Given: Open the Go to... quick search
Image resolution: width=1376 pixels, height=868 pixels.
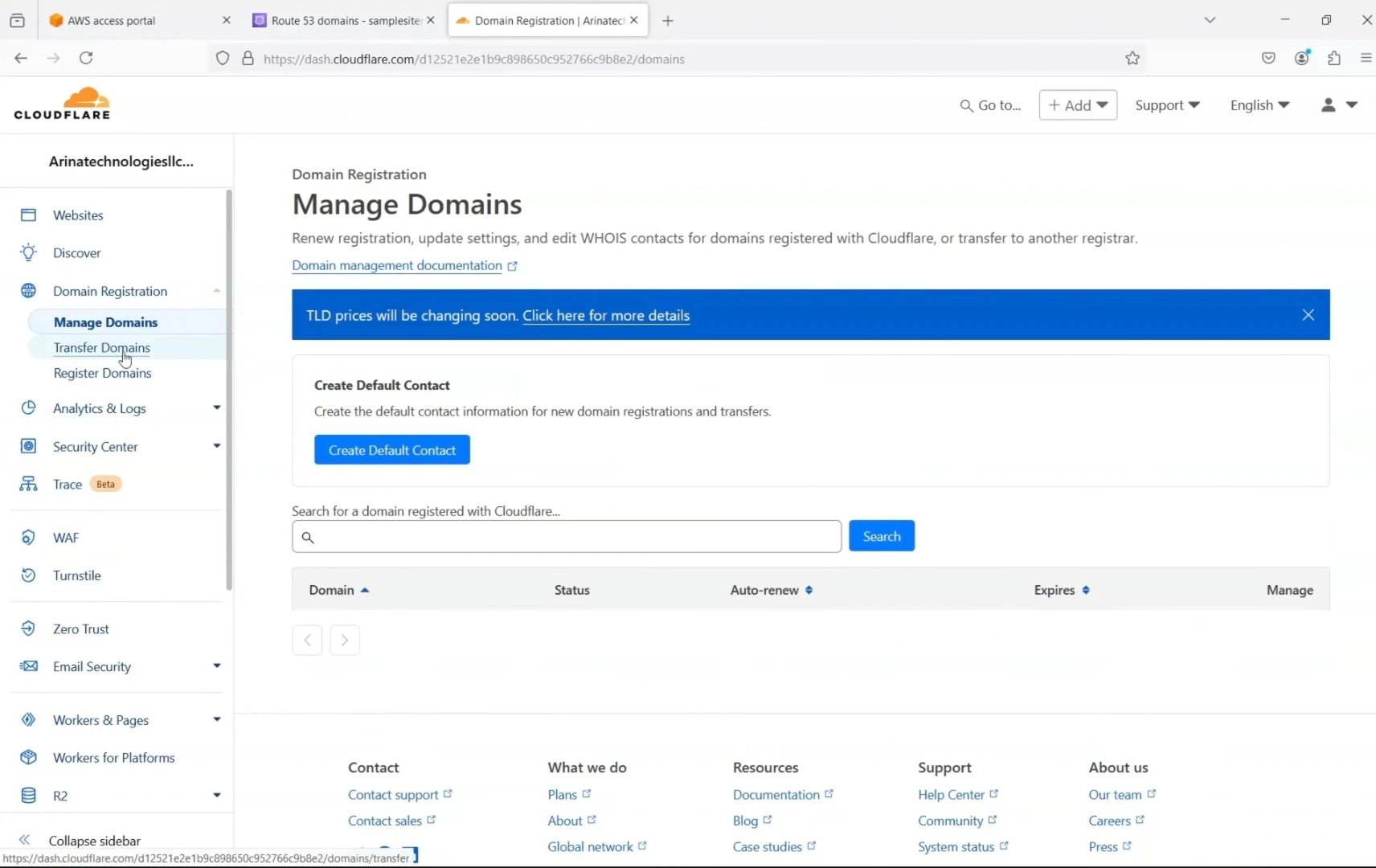Looking at the screenshot, I should (x=990, y=105).
